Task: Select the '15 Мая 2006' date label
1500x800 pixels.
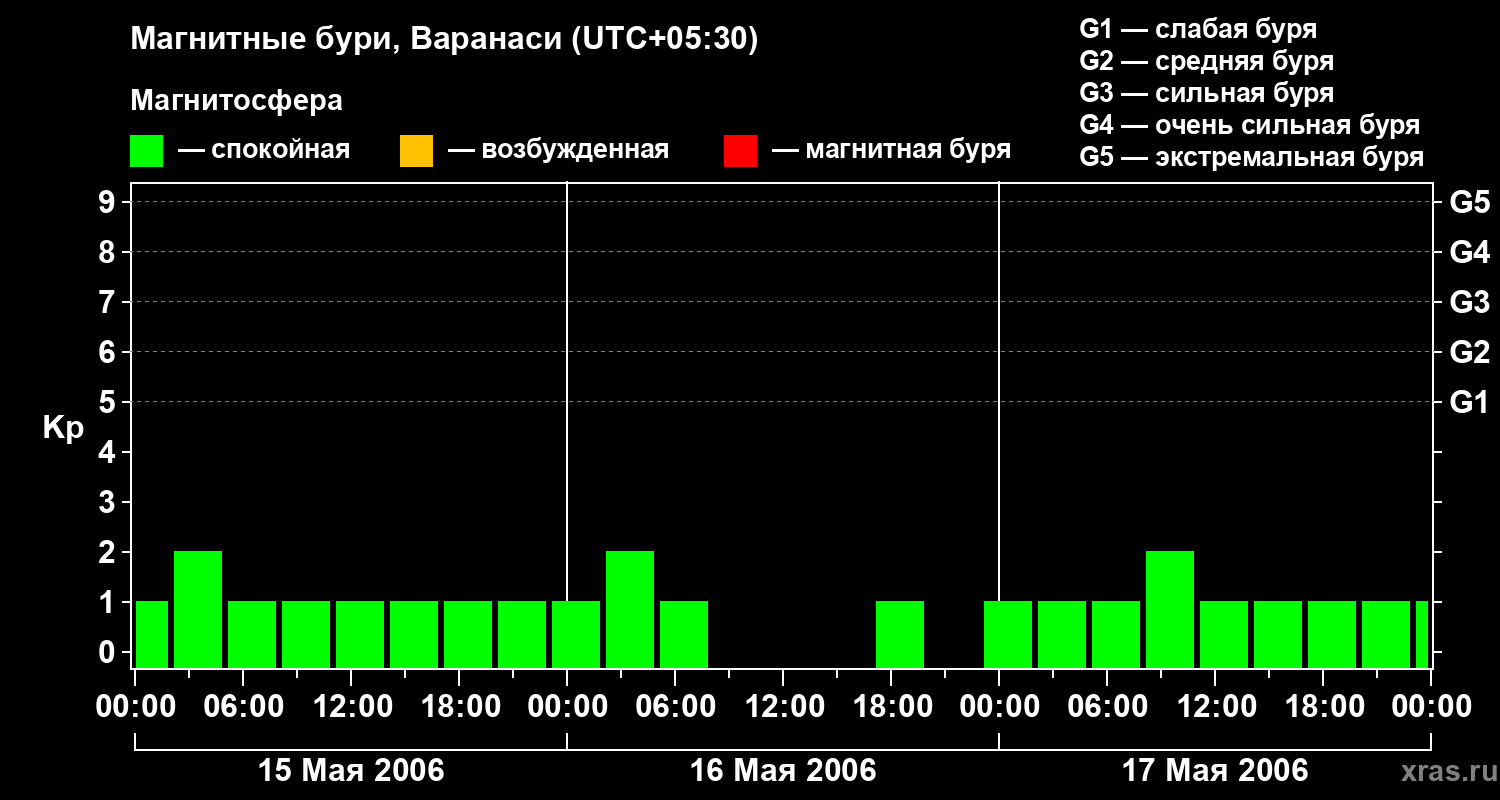Action: [351, 771]
